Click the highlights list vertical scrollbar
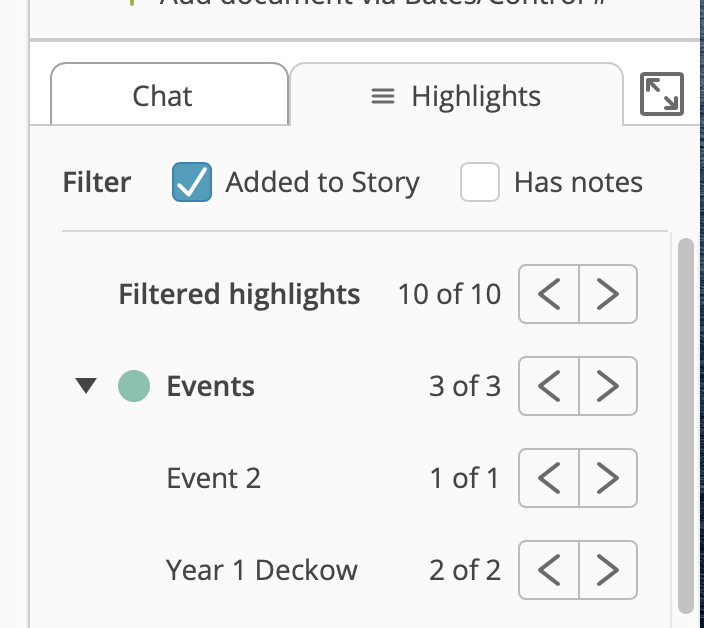 686,426
